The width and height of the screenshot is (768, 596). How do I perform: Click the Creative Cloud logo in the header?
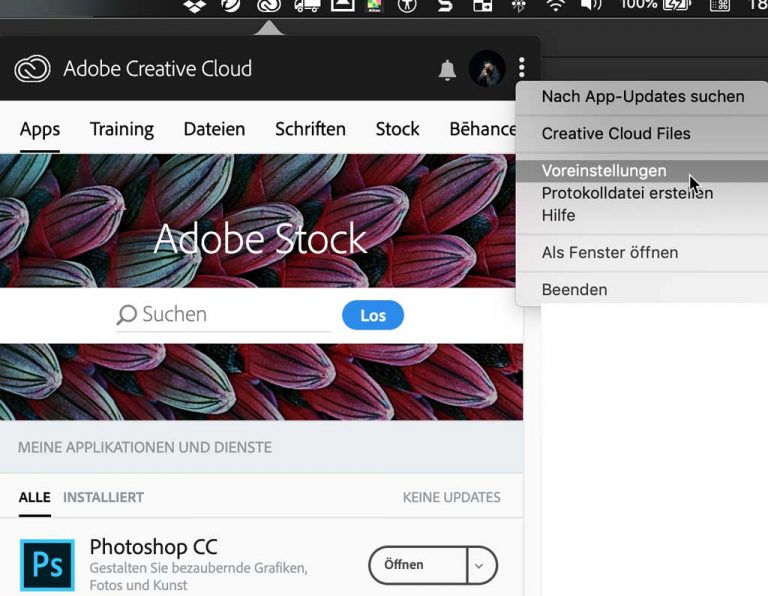click(32, 69)
